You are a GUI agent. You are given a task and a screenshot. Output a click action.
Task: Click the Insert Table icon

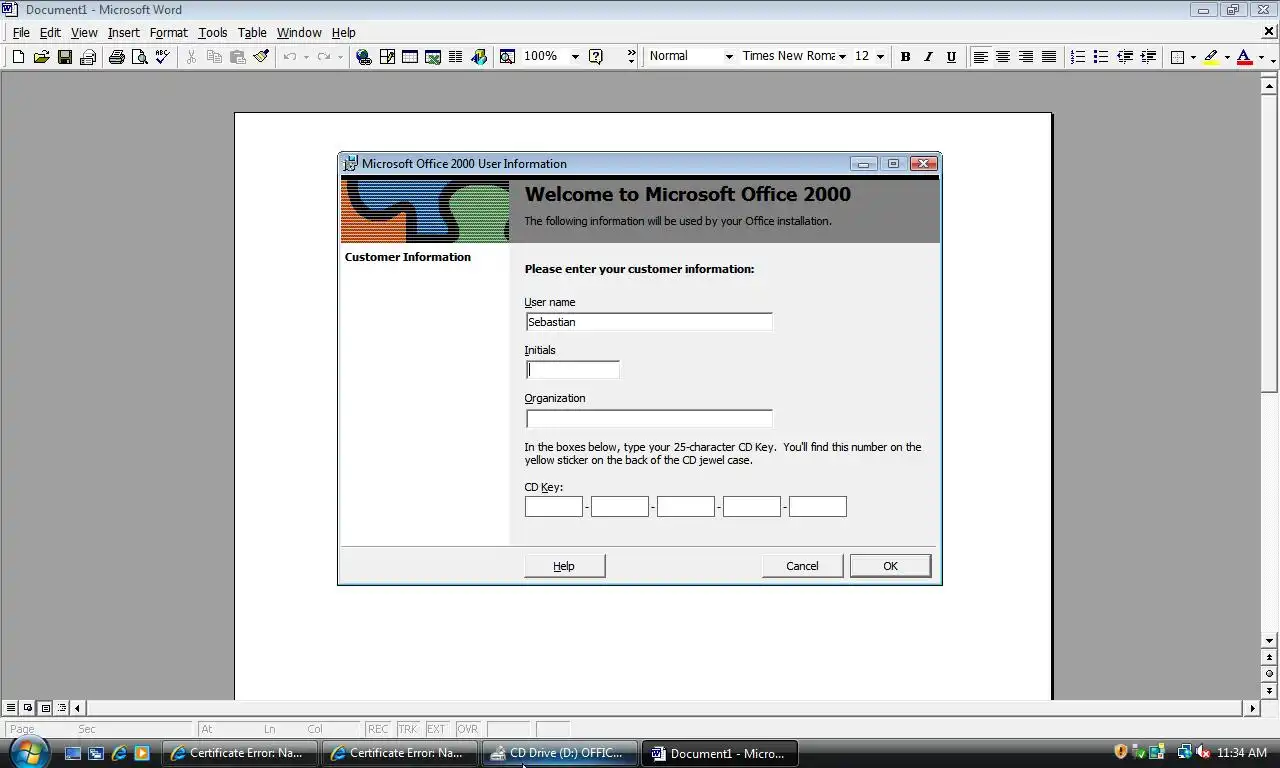point(410,57)
